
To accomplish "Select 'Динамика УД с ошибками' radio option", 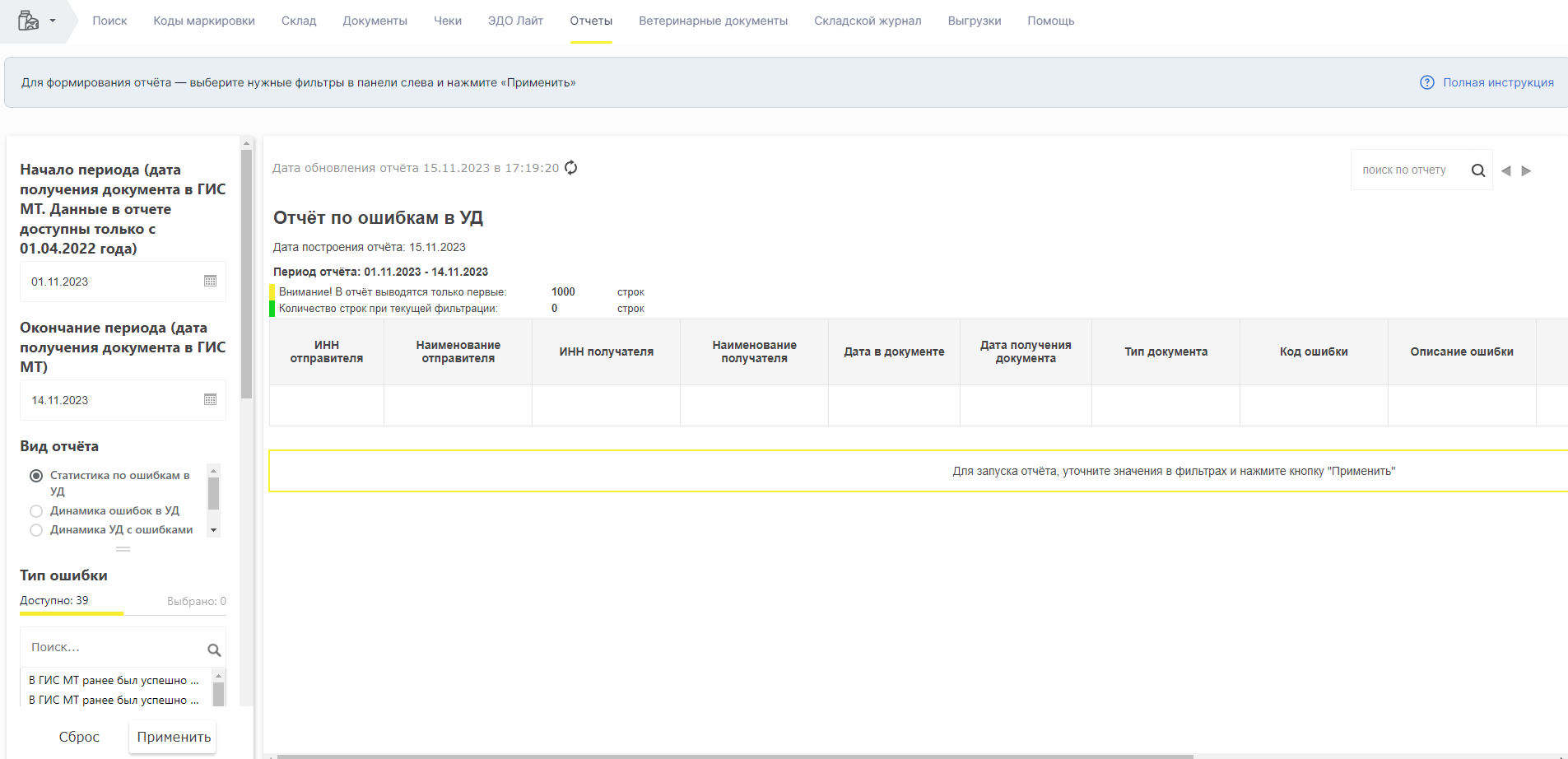I will pyautogui.click(x=36, y=530).
